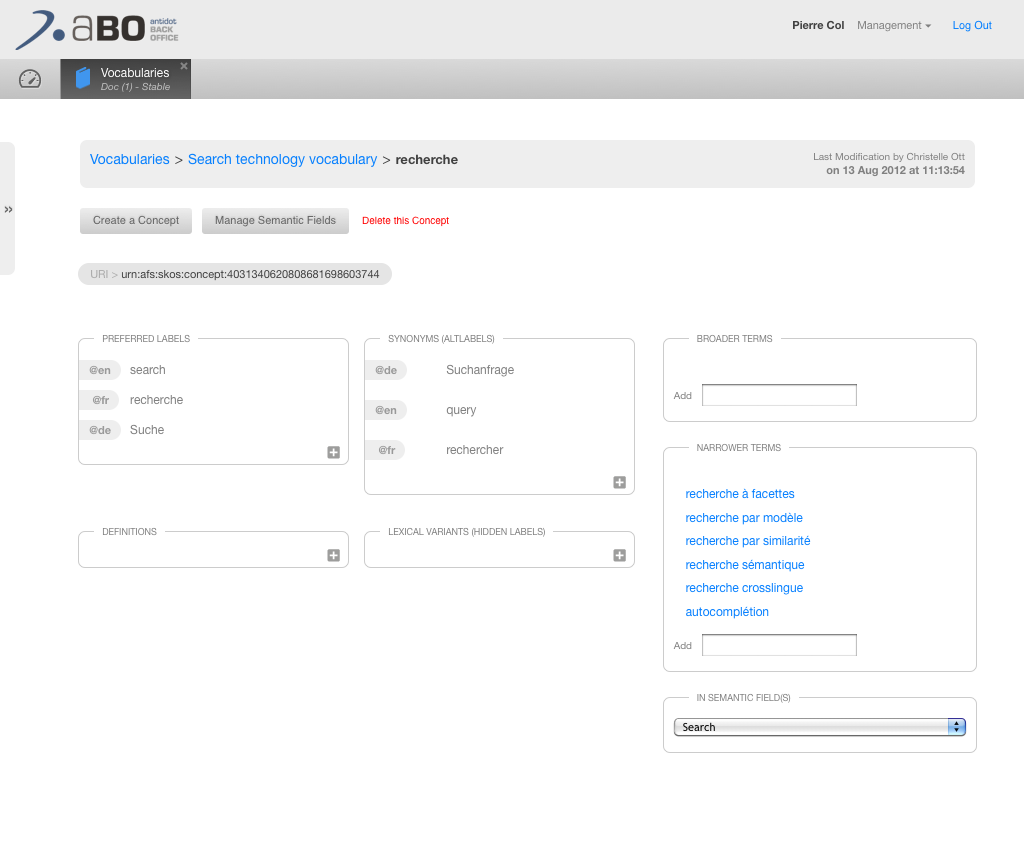Add a synonym with plus icon
This screenshot has width=1024, height=853.
[x=620, y=482]
